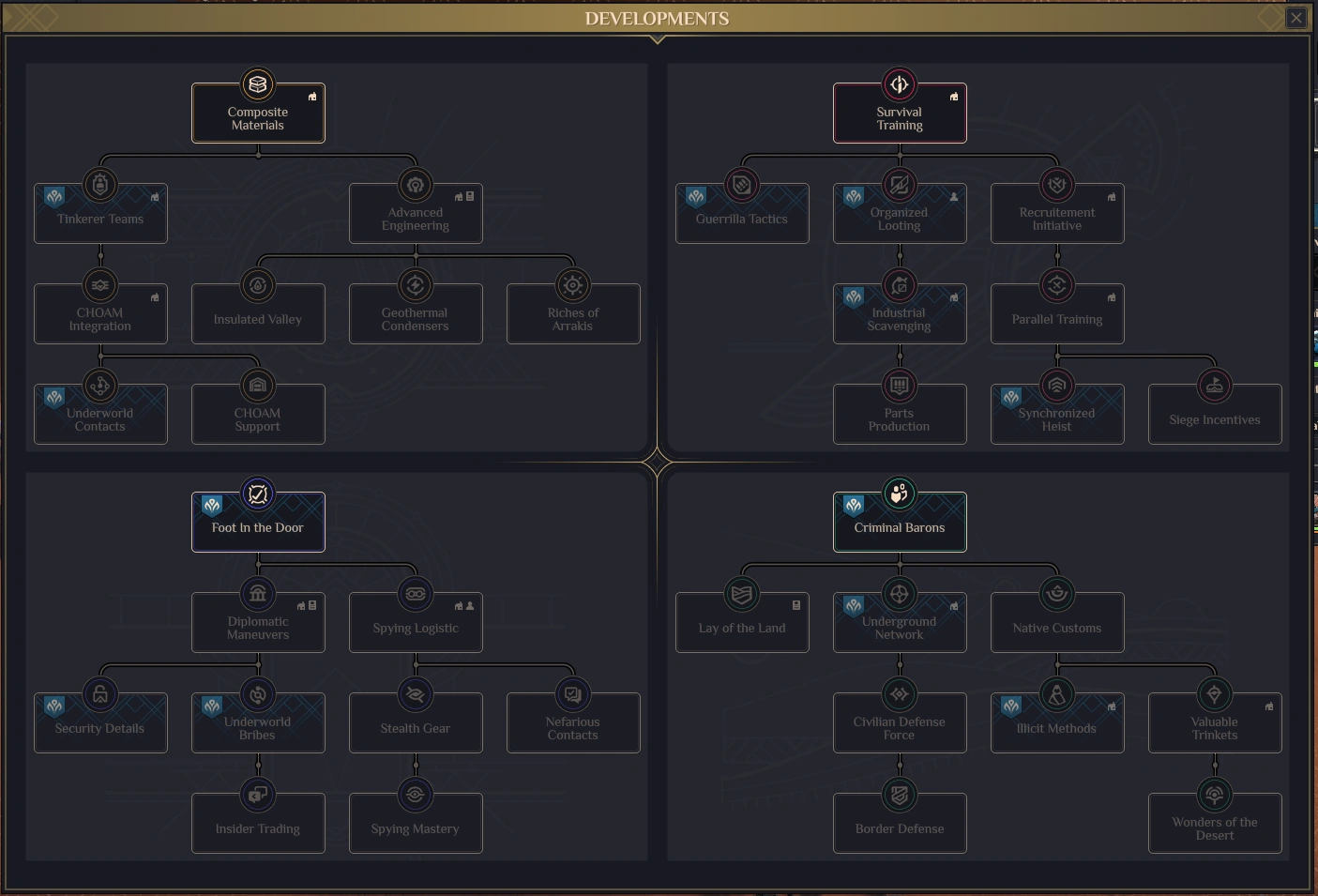
Task: Select the Synchronized Heist icon
Action: (x=1057, y=386)
